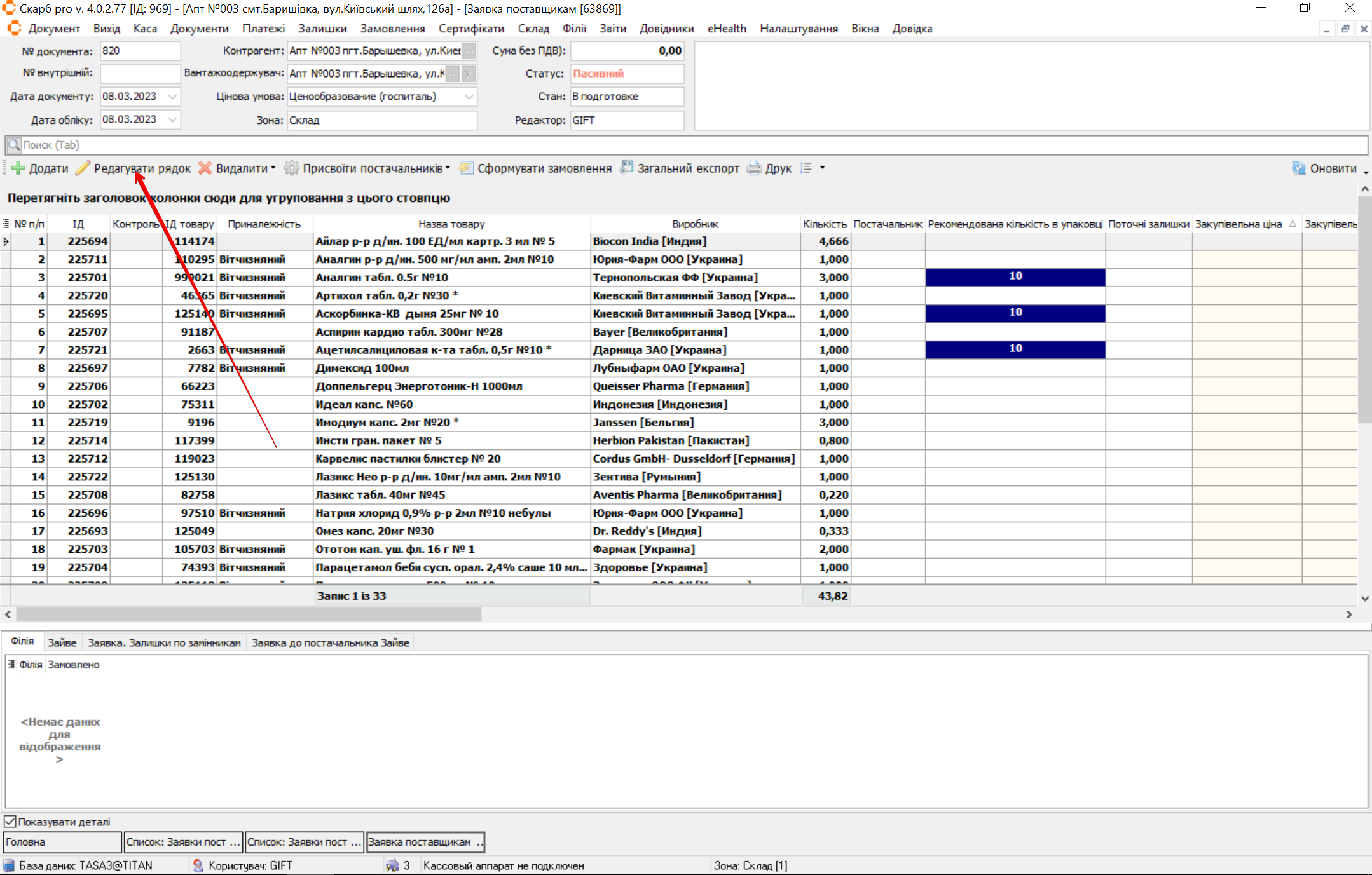The width and height of the screenshot is (1372, 875).
Task: Click the gear Присвоїти постачальників icon
Action: pos(291,168)
